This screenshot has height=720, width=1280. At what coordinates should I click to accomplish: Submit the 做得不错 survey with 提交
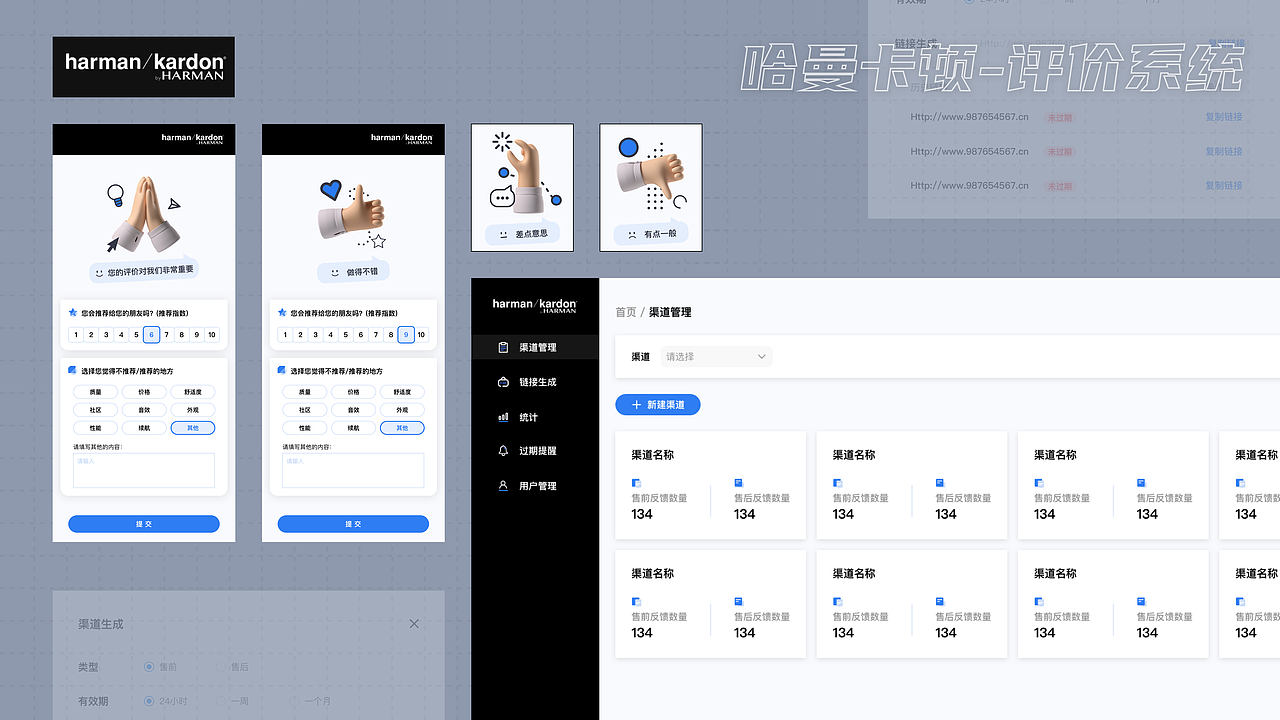[x=353, y=524]
